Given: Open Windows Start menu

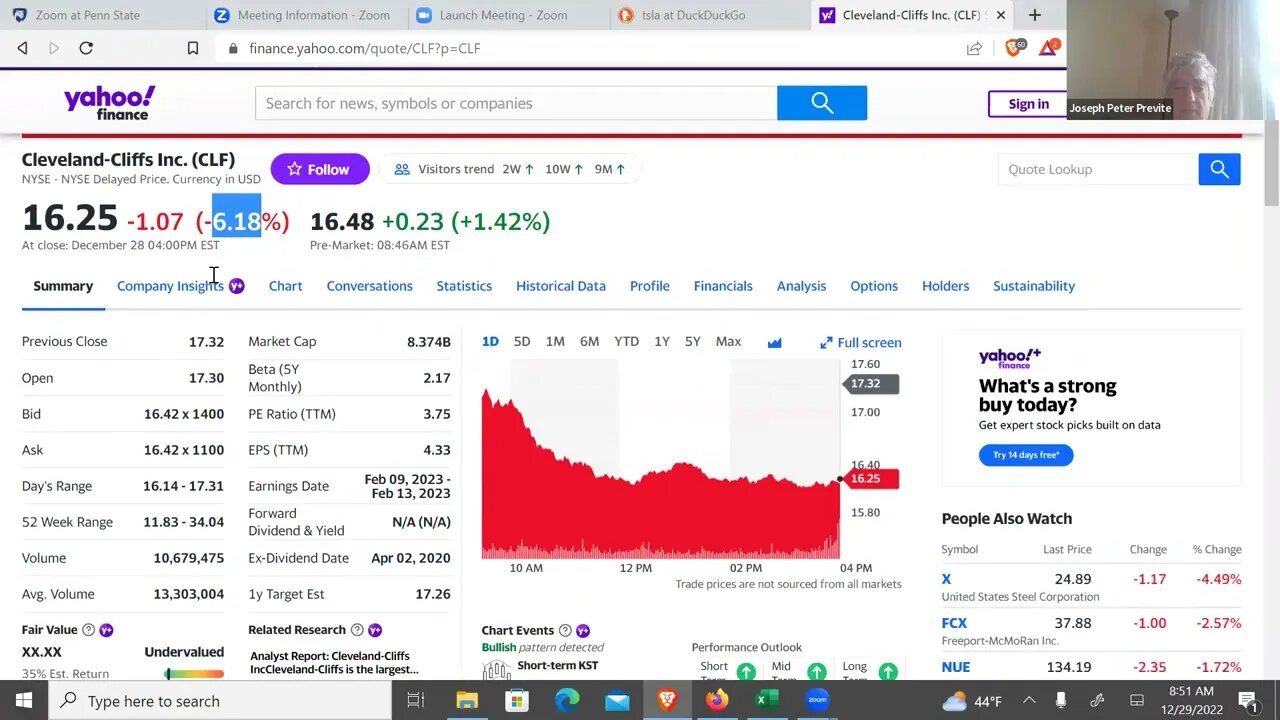Looking at the screenshot, I should click(x=24, y=701).
